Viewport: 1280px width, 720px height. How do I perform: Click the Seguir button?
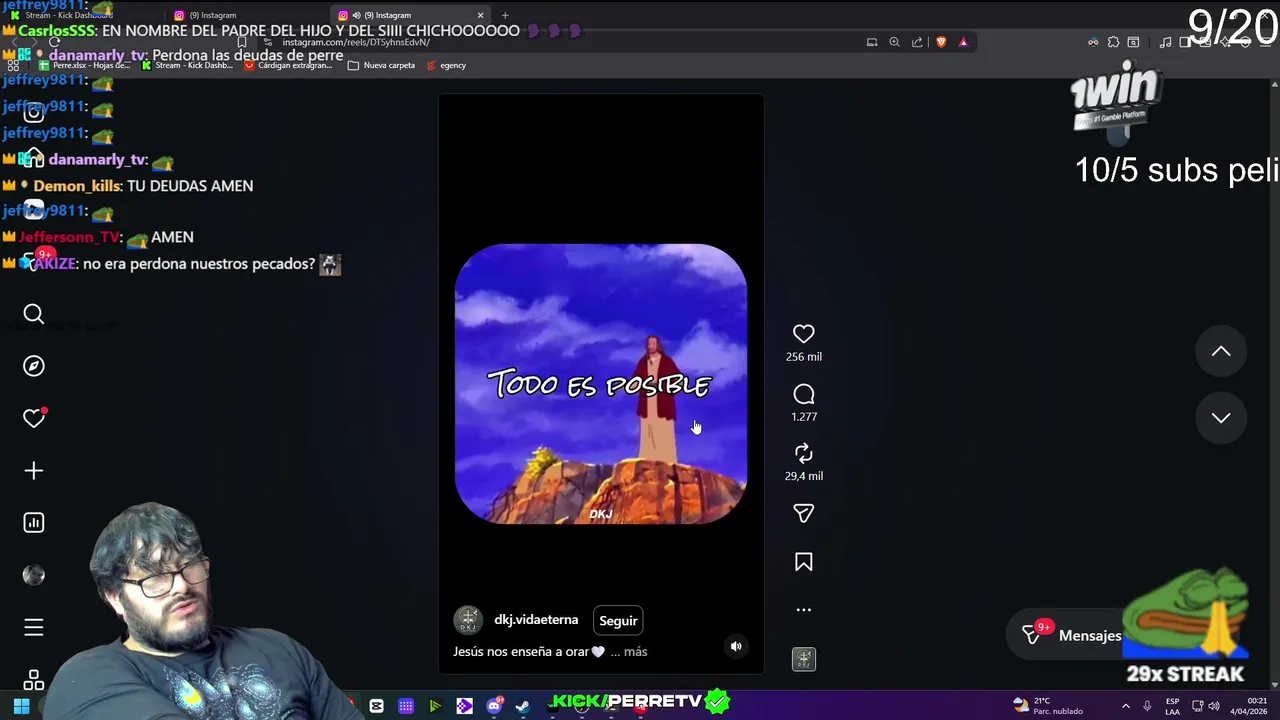(618, 620)
